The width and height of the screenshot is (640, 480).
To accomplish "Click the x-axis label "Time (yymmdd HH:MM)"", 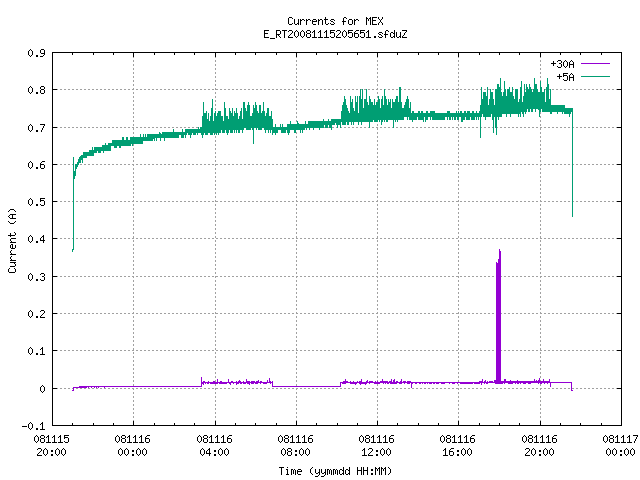I will 335,471.
